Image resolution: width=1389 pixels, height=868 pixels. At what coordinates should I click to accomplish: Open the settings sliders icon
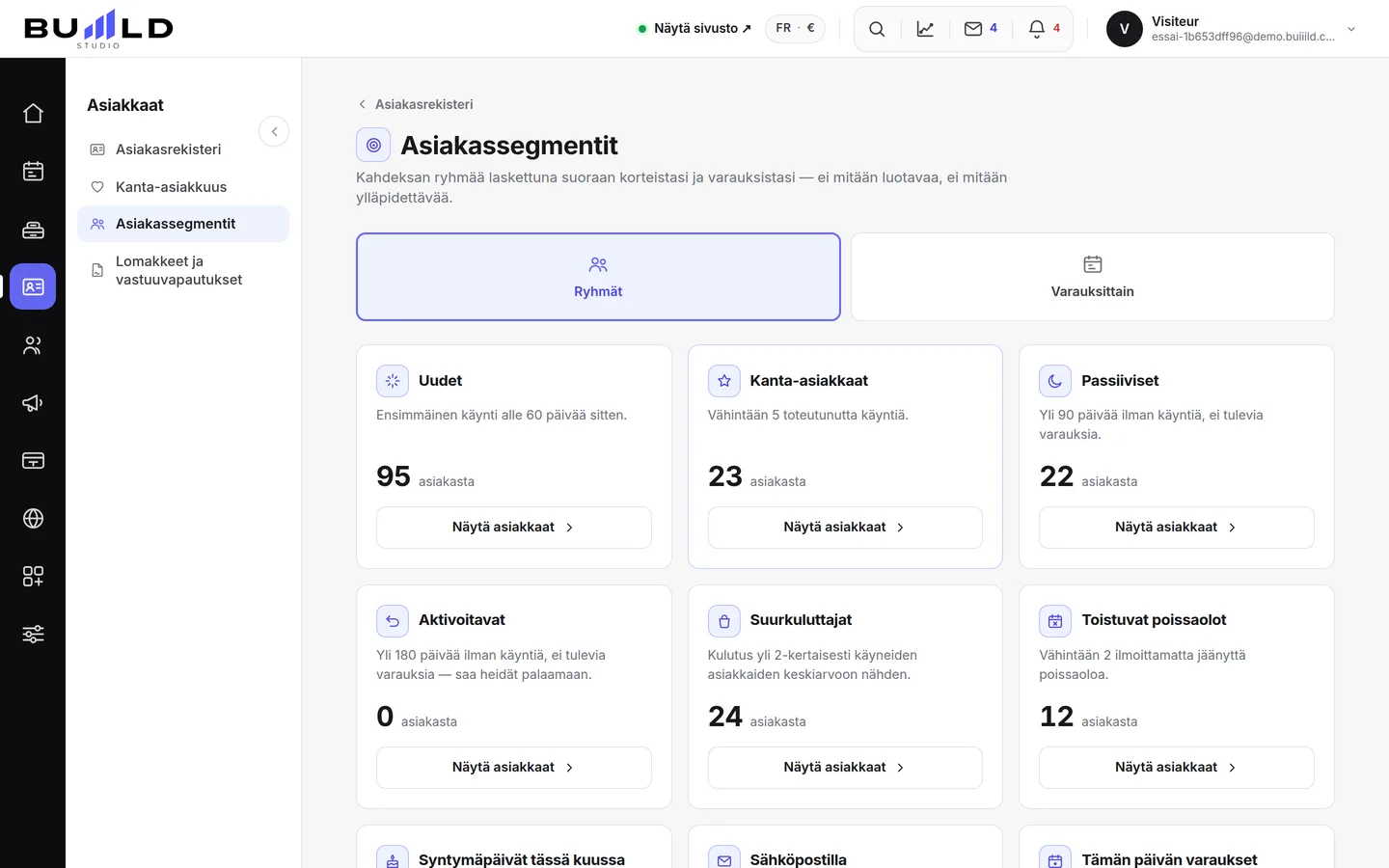[33, 635]
